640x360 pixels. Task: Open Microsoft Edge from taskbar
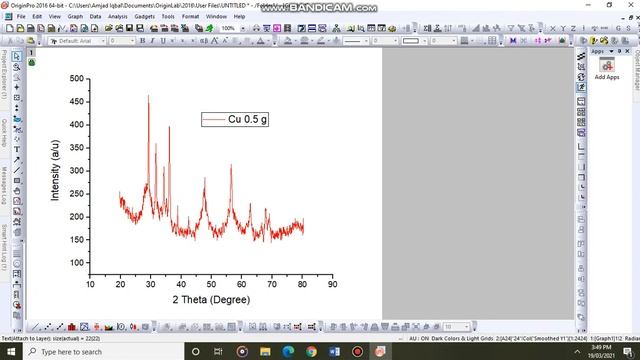coord(288,351)
